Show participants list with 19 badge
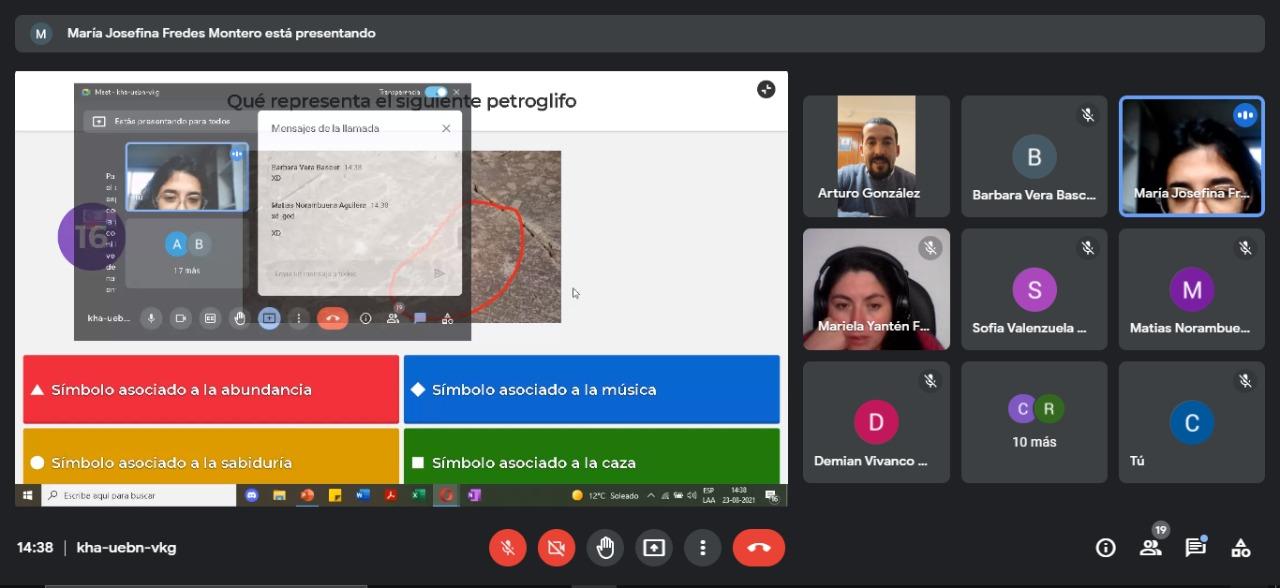The height and width of the screenshot is (588, 1280). (1150, 547)
